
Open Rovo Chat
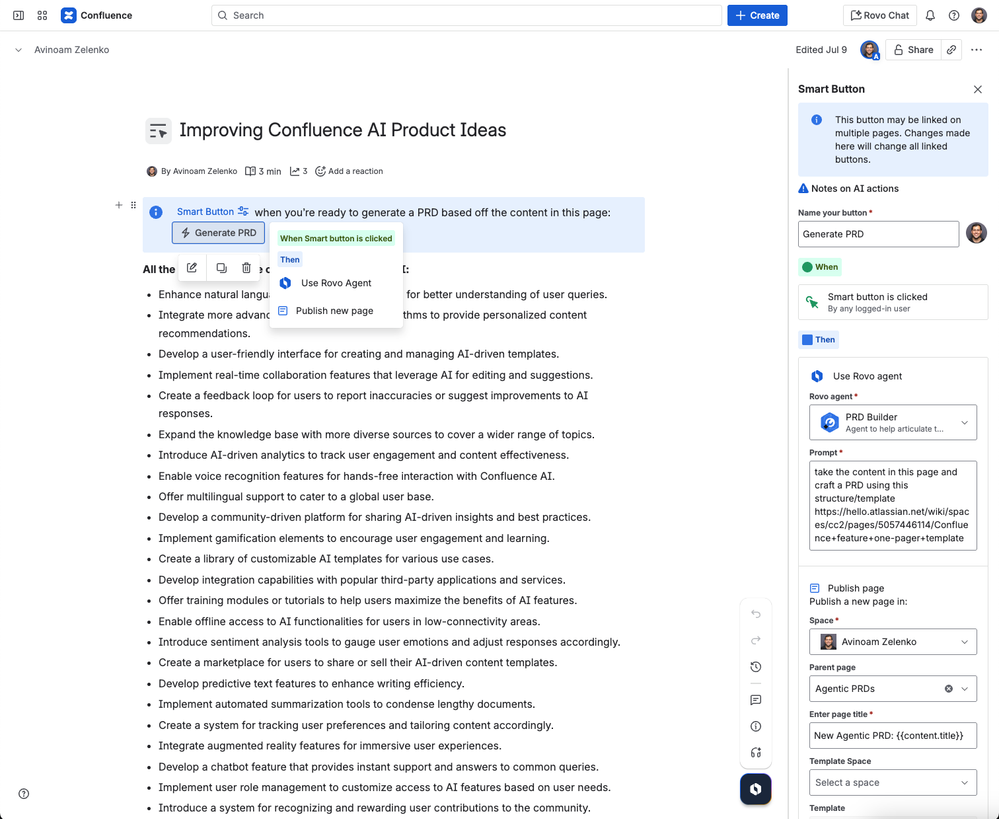pos(879,15)
